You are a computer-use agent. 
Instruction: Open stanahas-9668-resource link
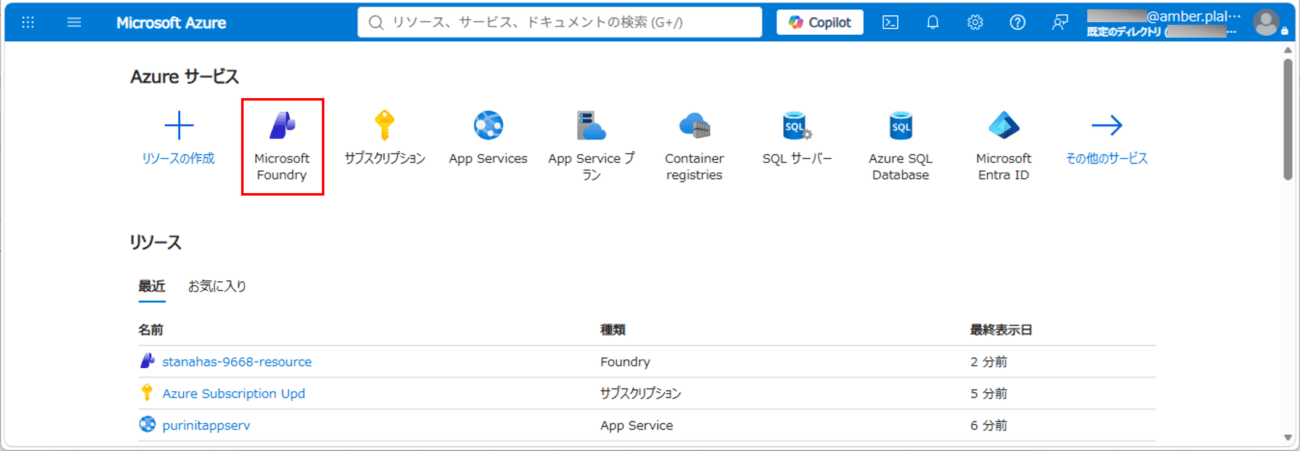click(x=237, y=362)
